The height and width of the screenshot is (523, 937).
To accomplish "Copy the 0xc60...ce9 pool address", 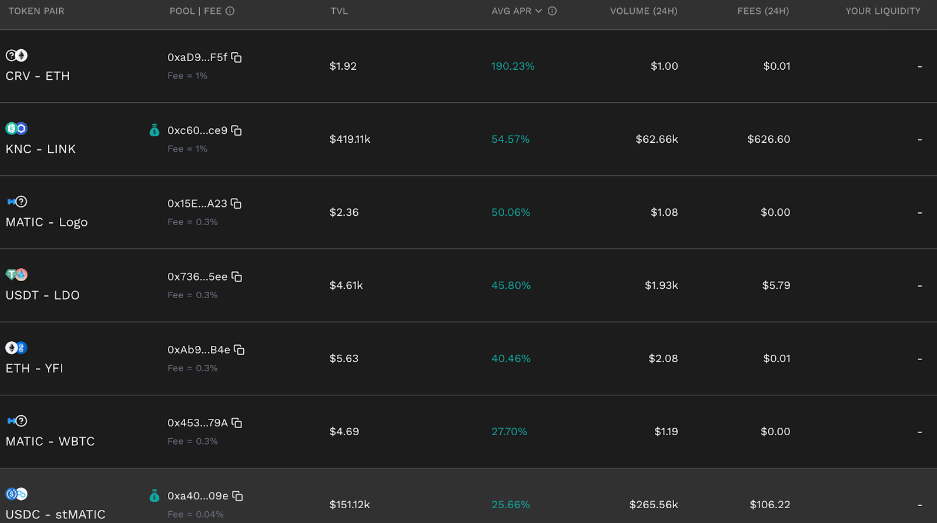I will click(237, 130).
